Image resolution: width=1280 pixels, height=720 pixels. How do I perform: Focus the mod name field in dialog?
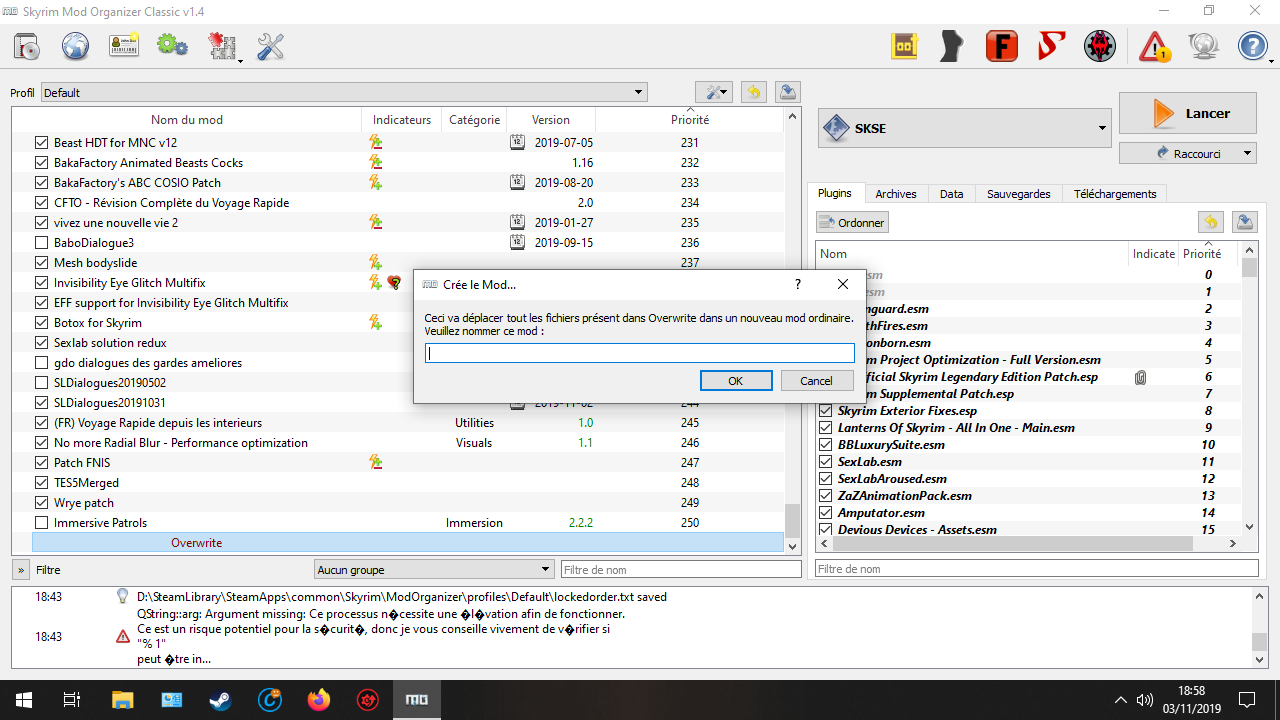tap(640, 353)
